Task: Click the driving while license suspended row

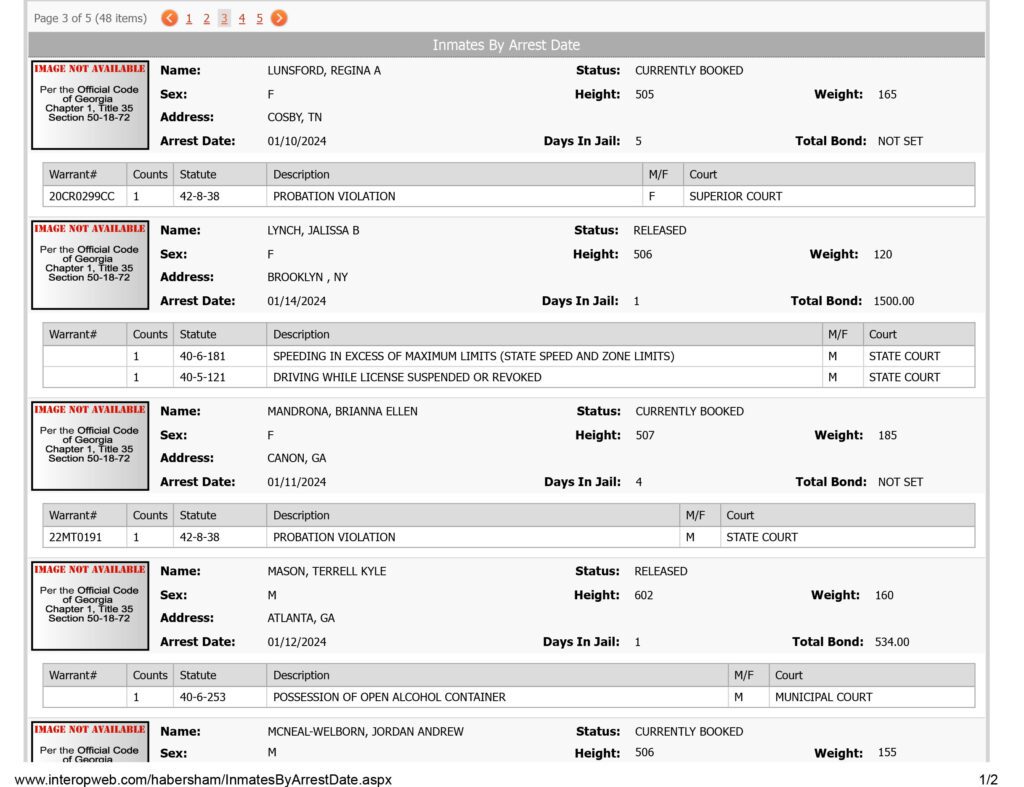Action: pos(509,377)
